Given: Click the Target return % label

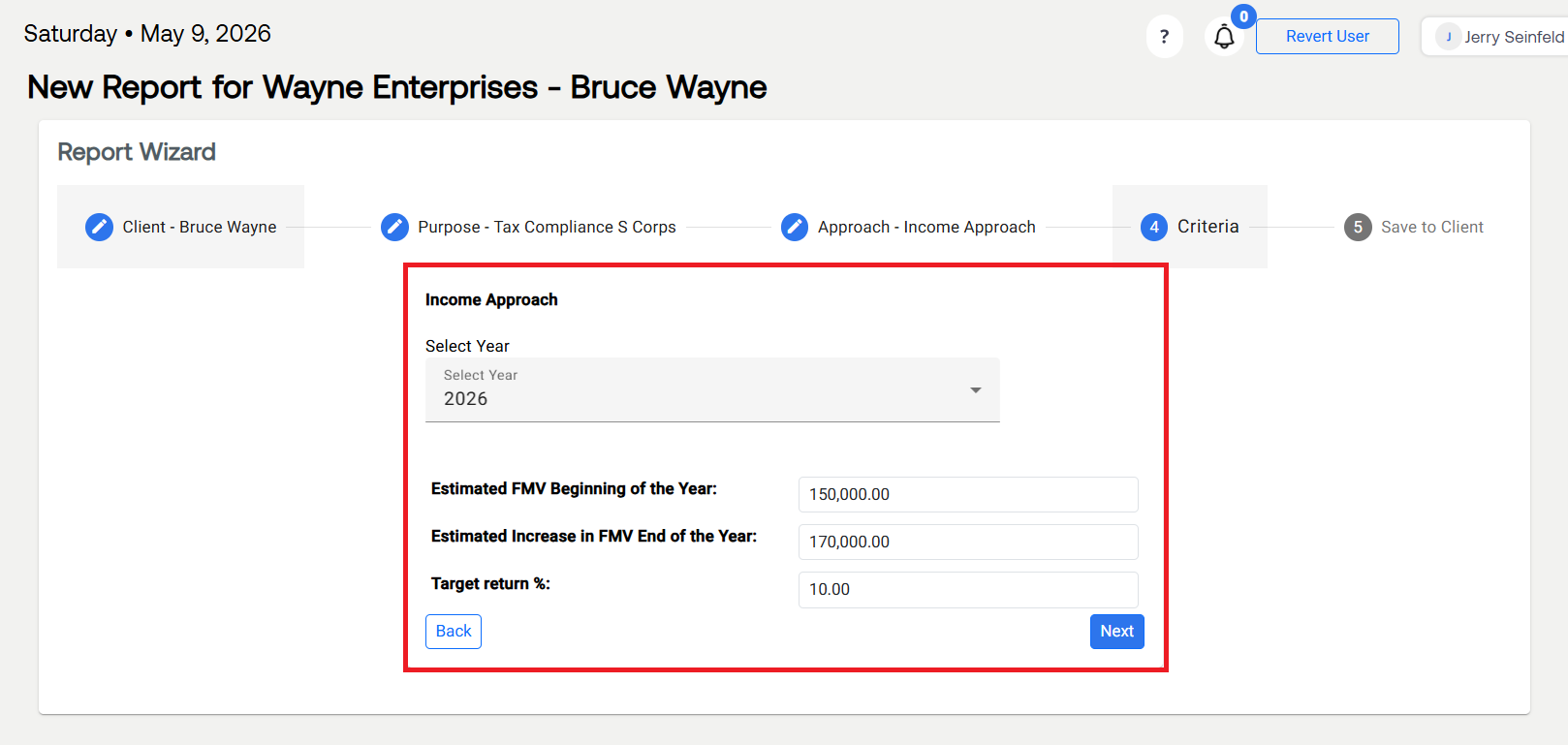Looking at the screenshot, I should pyautogui.click(x=490, y=583).
